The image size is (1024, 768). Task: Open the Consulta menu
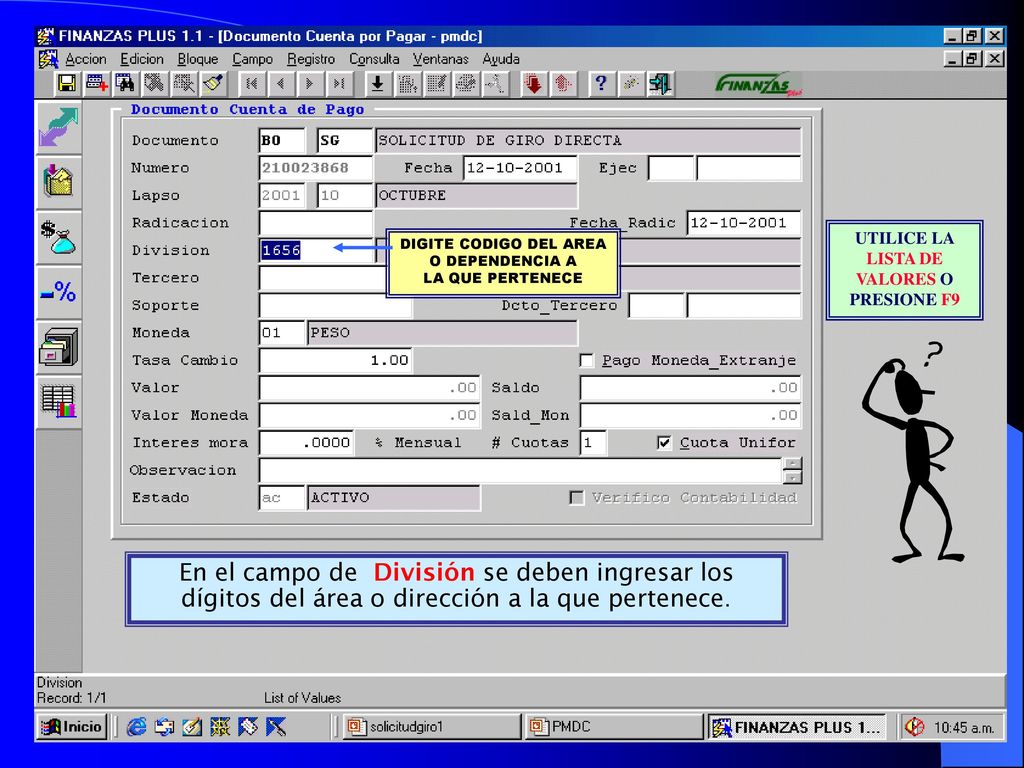tap(374, 59)
